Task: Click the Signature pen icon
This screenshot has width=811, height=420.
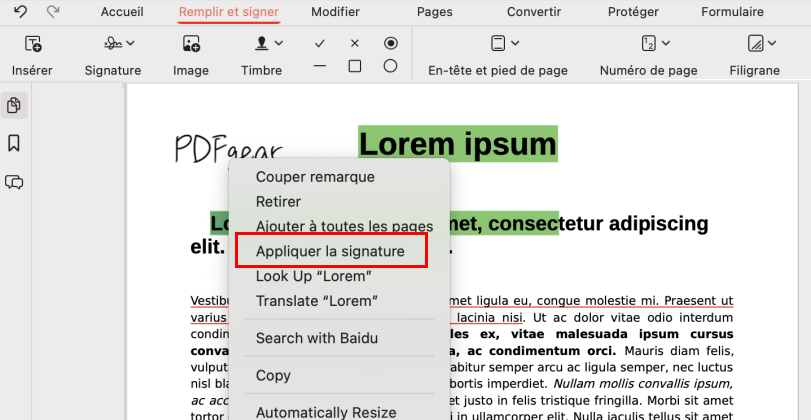Action: pos(113,43)
